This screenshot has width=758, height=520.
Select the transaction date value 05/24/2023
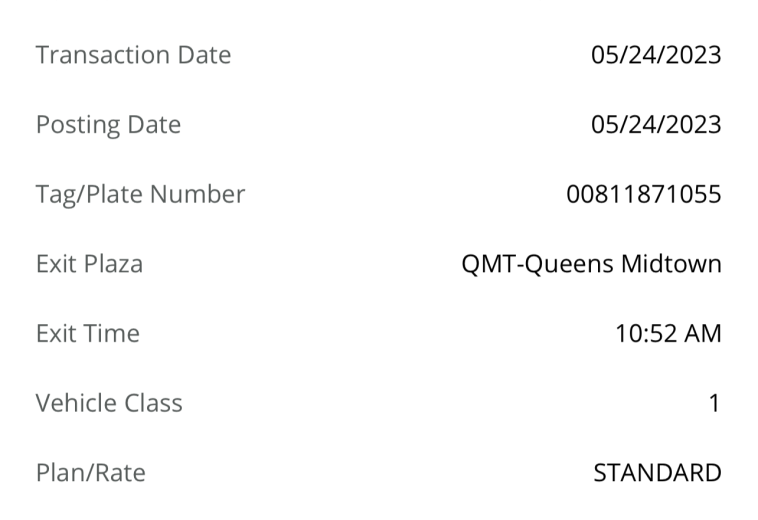(x=656, y=55)
